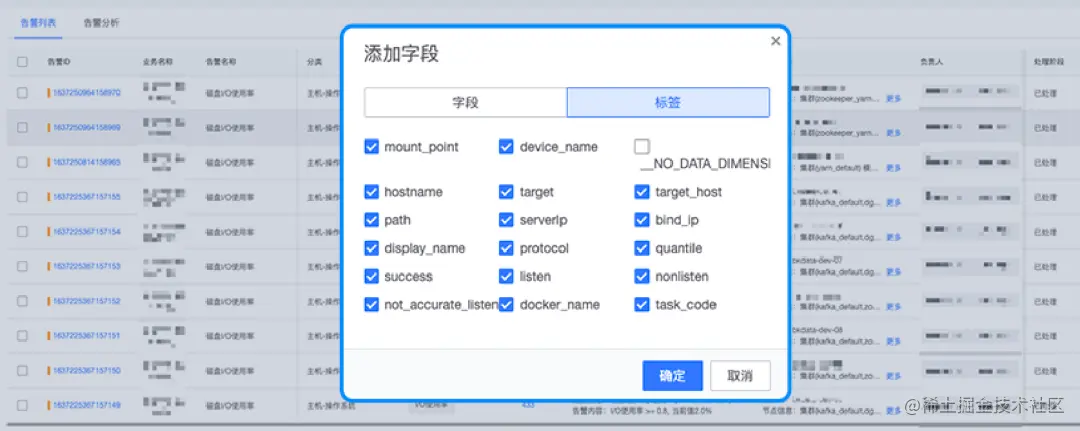Select row checkbox for alarm 1637250964158969

pyautogui.click(x=23, y=127)
